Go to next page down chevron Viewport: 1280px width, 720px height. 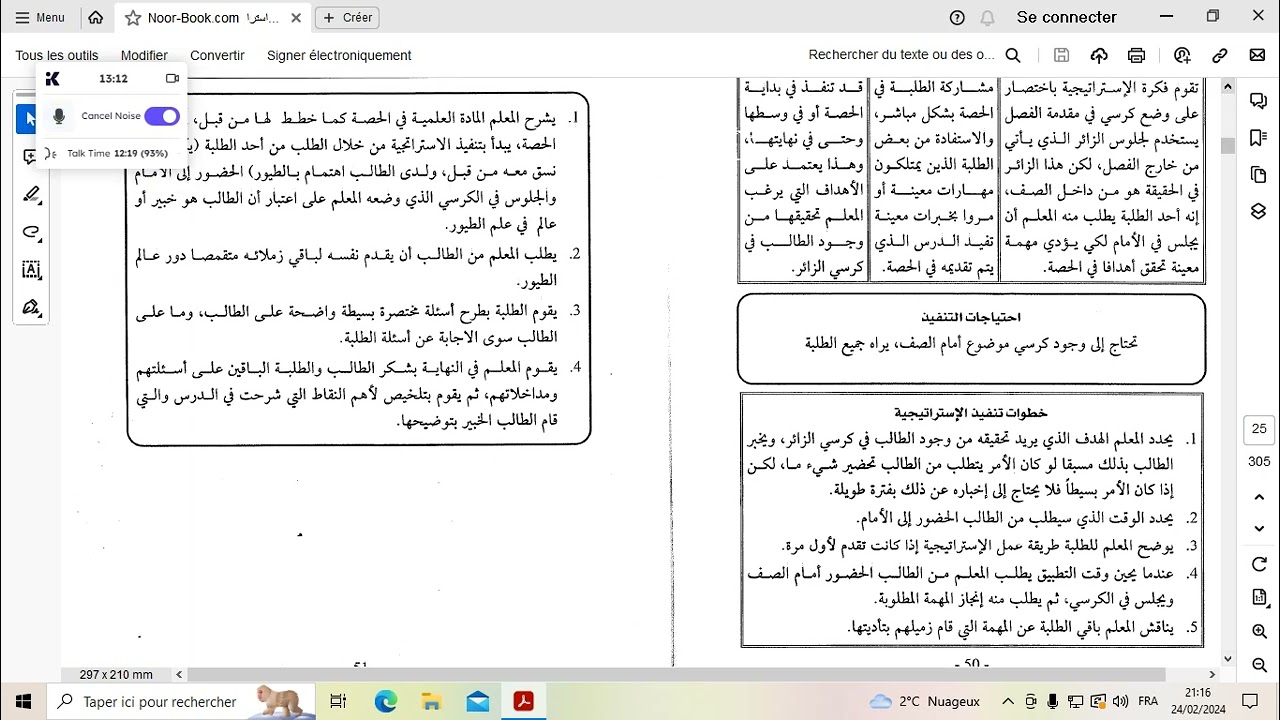point(1259,529)
